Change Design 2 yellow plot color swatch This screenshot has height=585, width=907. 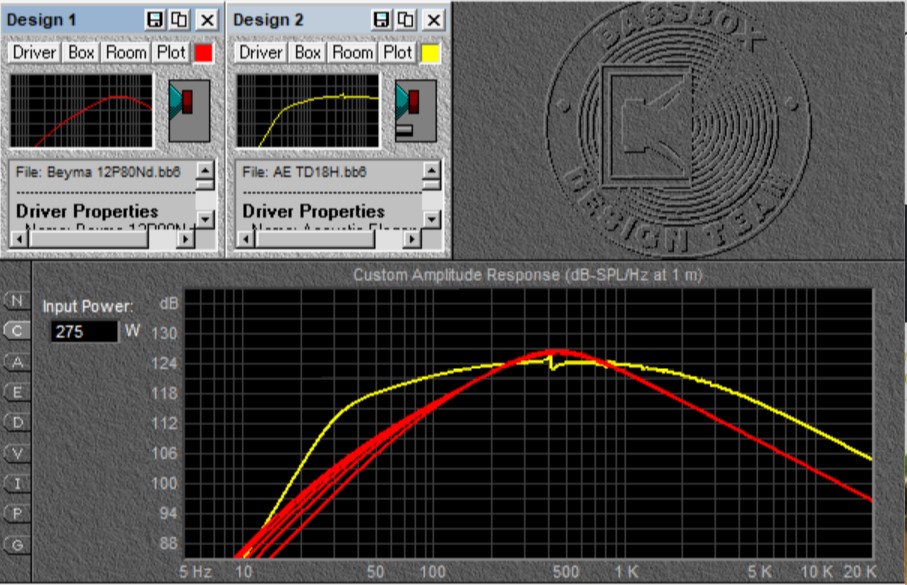click(x=430, y=53)
